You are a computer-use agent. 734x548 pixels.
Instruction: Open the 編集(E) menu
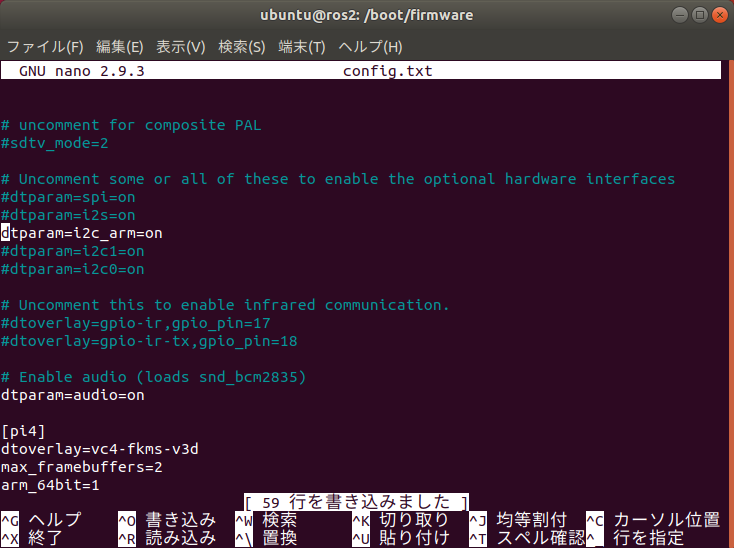pos(119,47)
